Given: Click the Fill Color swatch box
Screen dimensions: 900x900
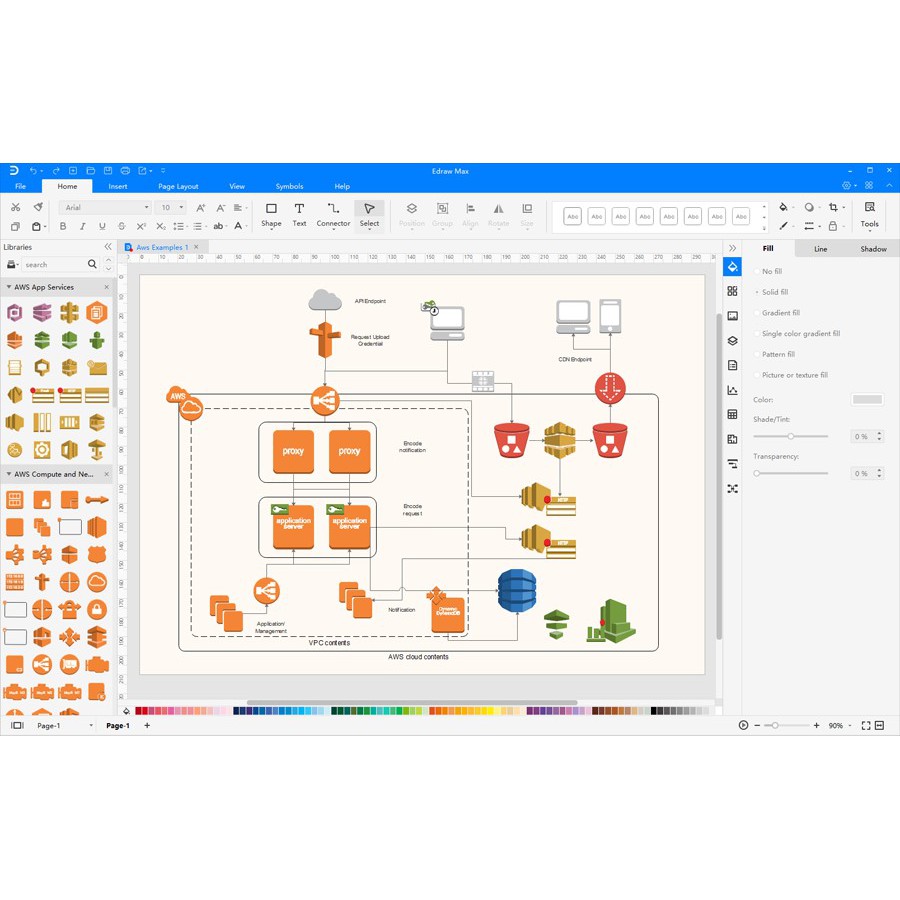Looking at the screenshot, I should (x=867, y=399).
